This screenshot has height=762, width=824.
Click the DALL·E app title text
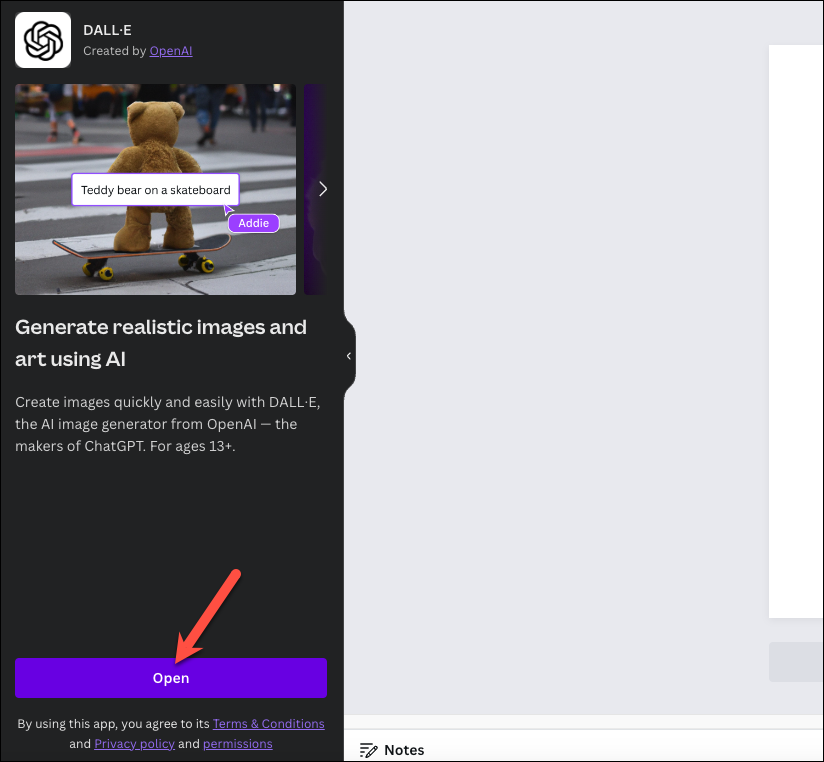107,30
